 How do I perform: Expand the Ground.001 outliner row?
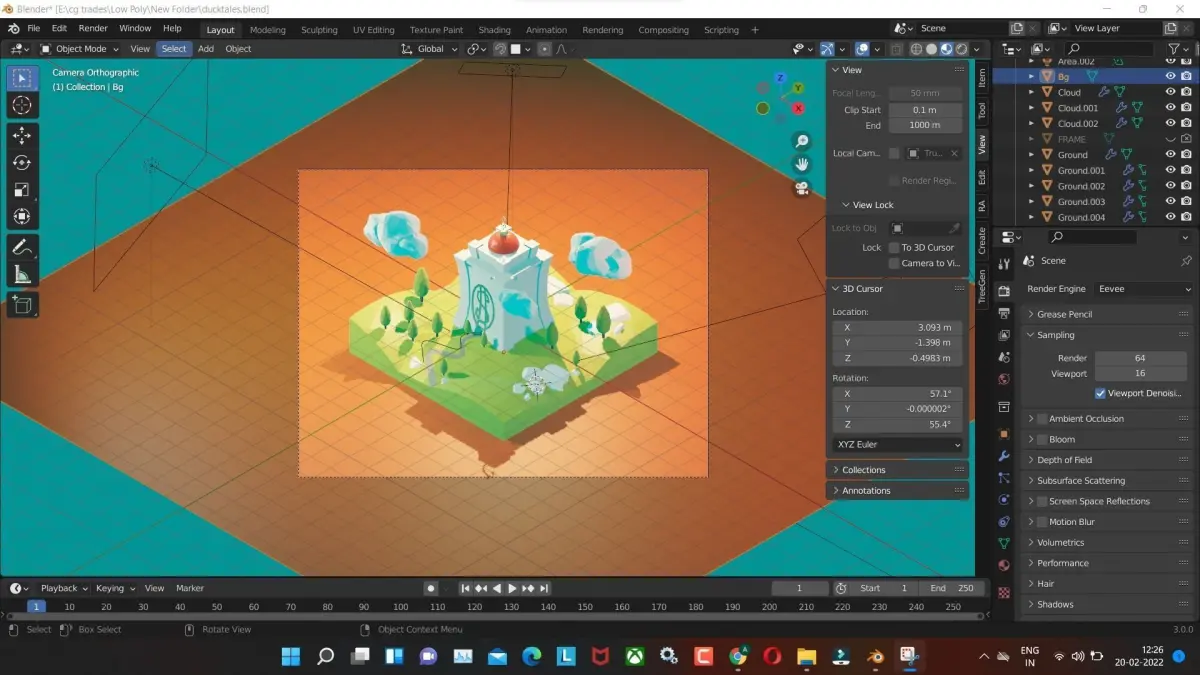[1033, 171]
